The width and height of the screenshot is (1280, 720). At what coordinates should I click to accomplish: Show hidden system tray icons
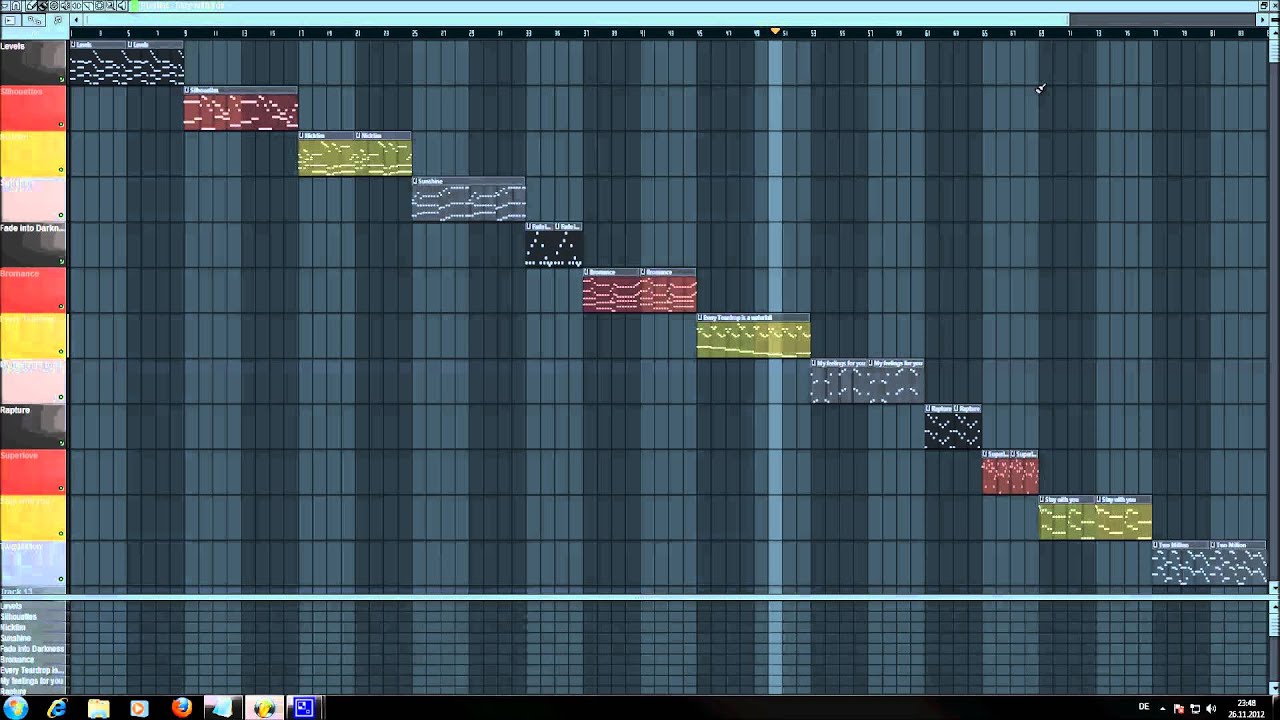[x=1163, y=708]
